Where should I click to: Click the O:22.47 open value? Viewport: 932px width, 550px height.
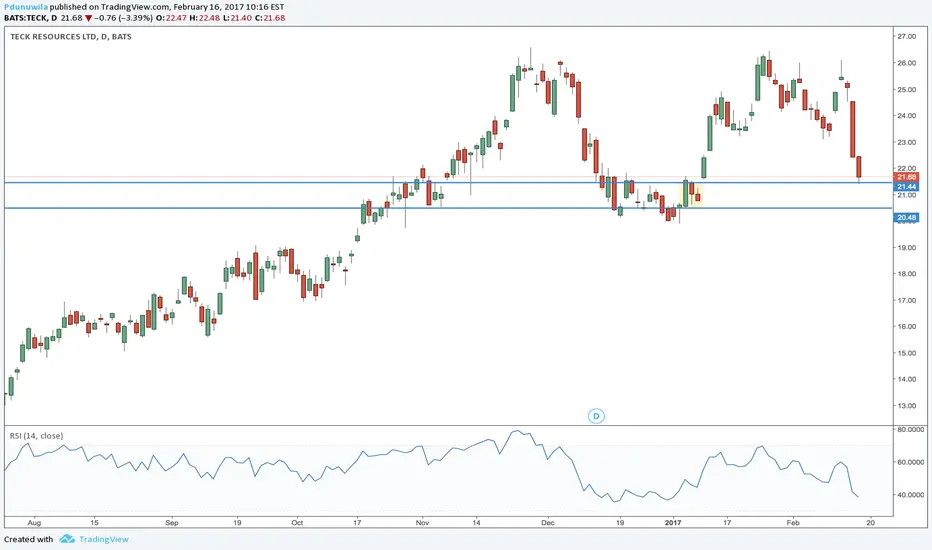171,18
